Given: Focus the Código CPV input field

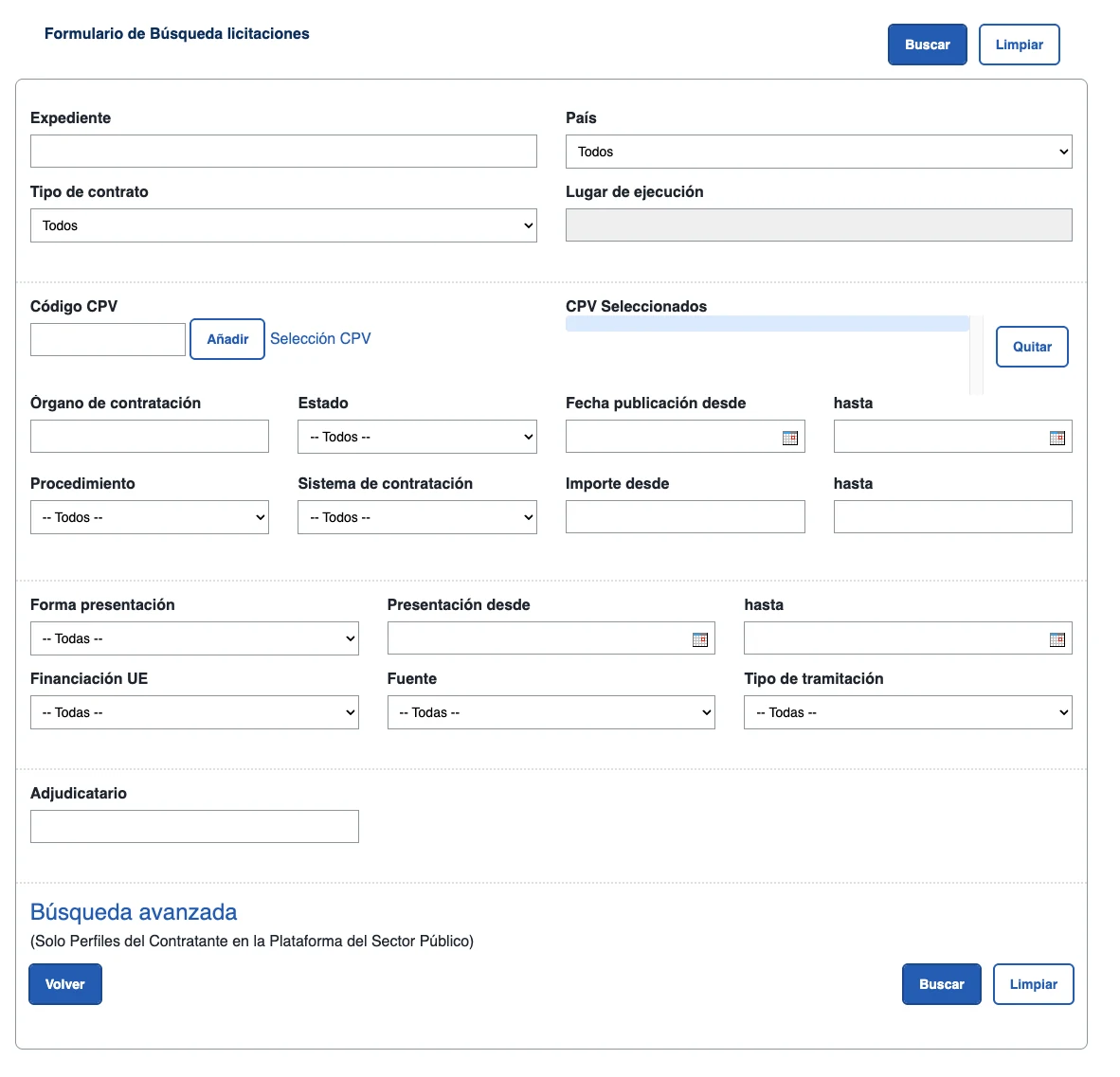Looking at the screenshot, I should tap(108, 339).
